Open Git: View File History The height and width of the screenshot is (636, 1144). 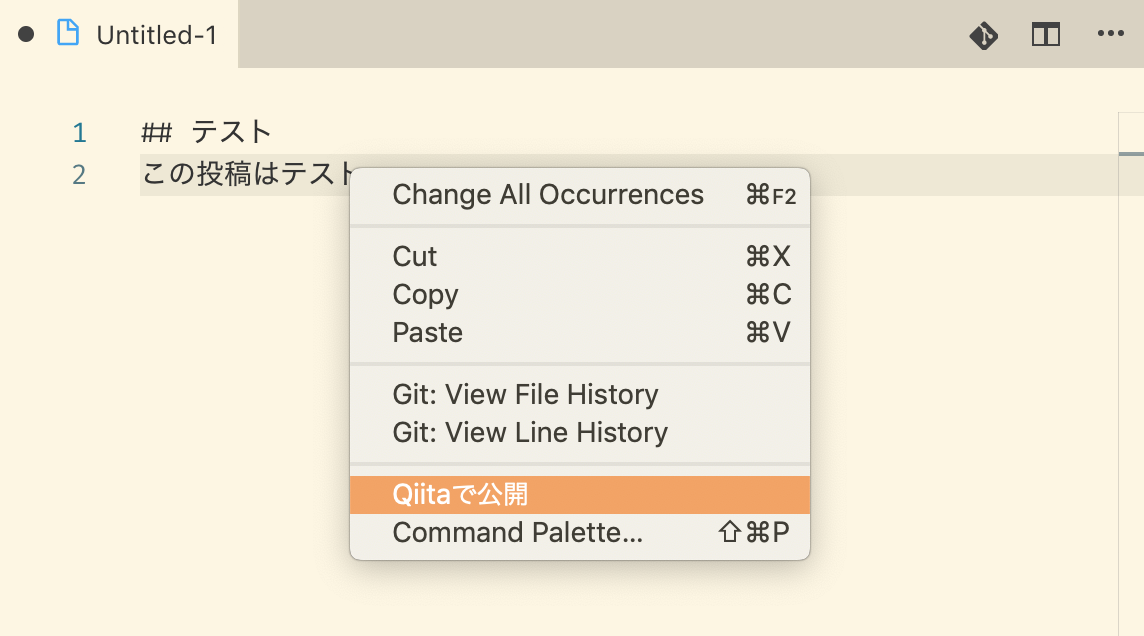[525, 395]
